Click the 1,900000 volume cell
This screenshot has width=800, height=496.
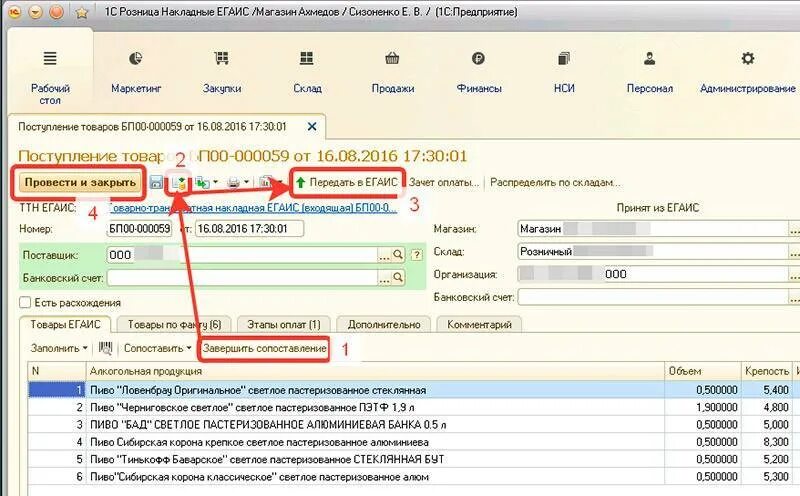(x=703, y=407)
